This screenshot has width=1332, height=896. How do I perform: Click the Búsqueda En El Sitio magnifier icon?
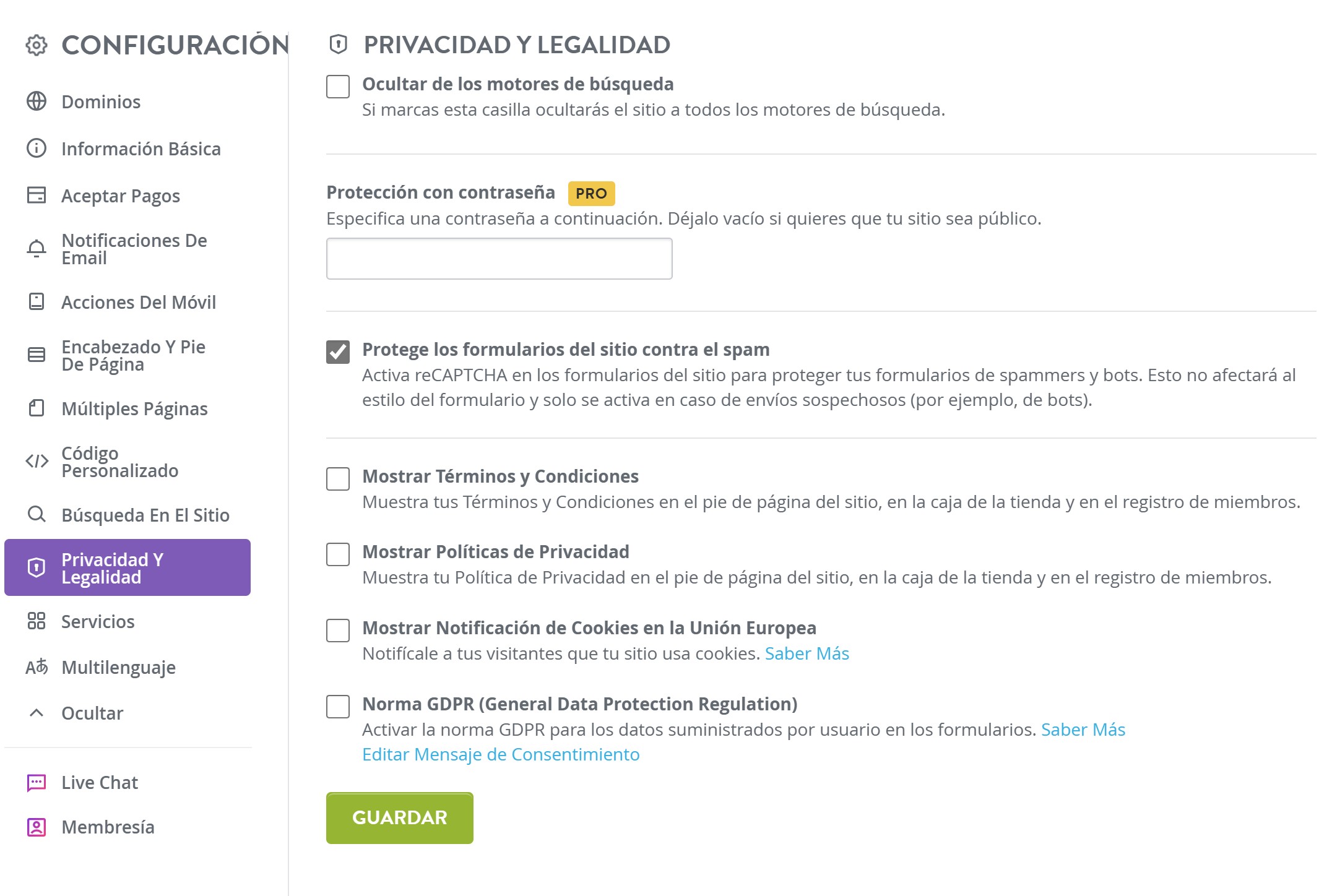pyautogui.click(x=37, y=514)
